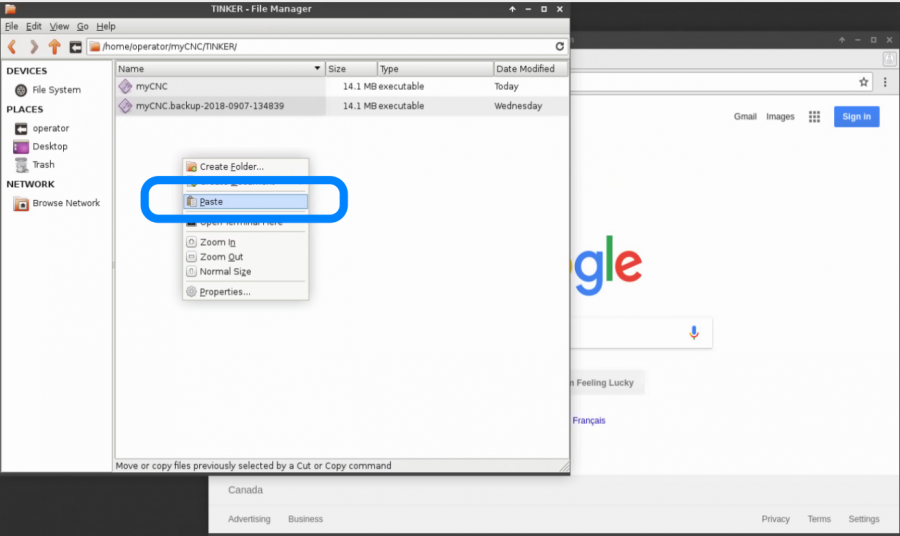
Task: Sort by Date Modified column
Action: tap(530, 69)
